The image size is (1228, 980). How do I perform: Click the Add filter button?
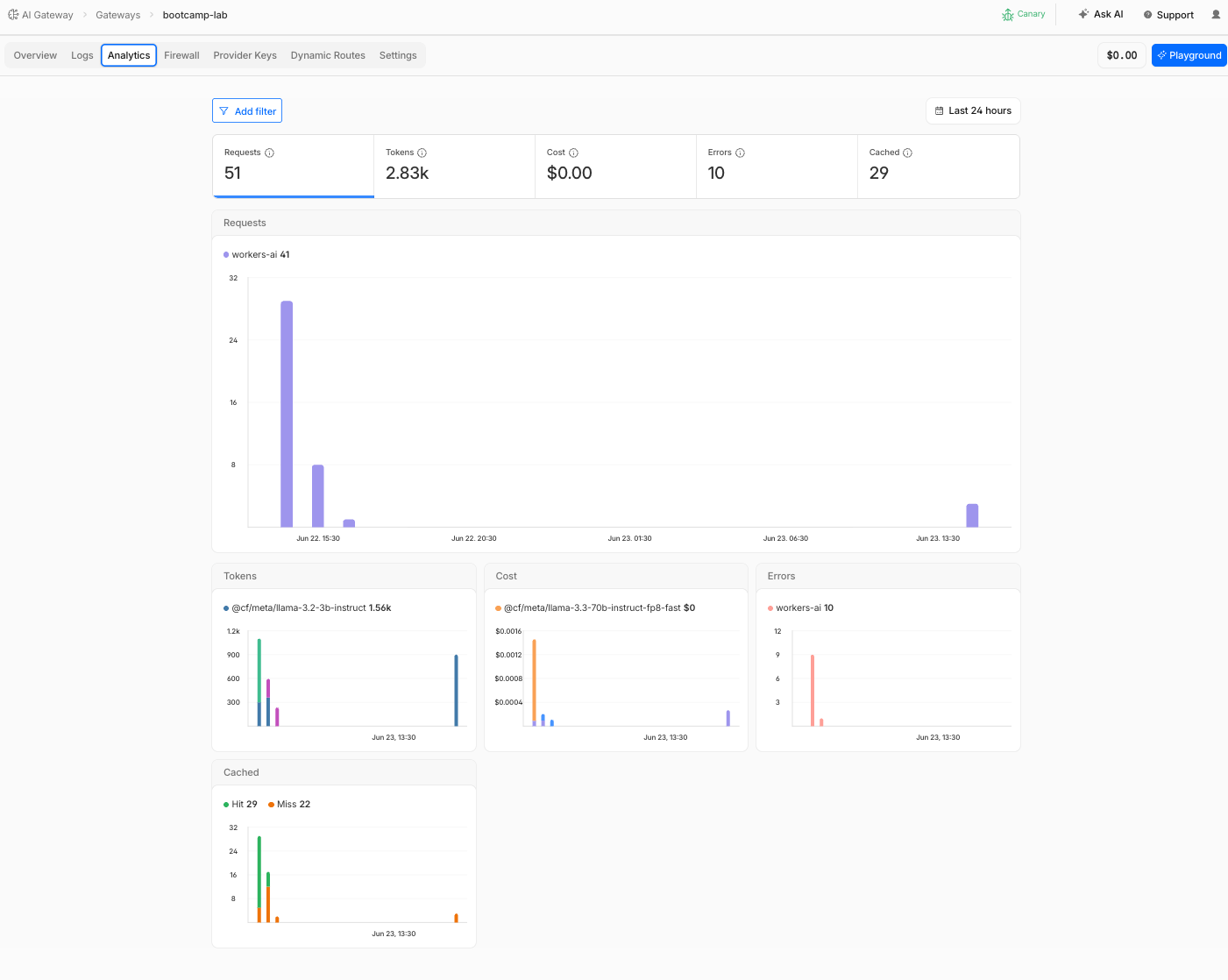(x=247, y=111)
